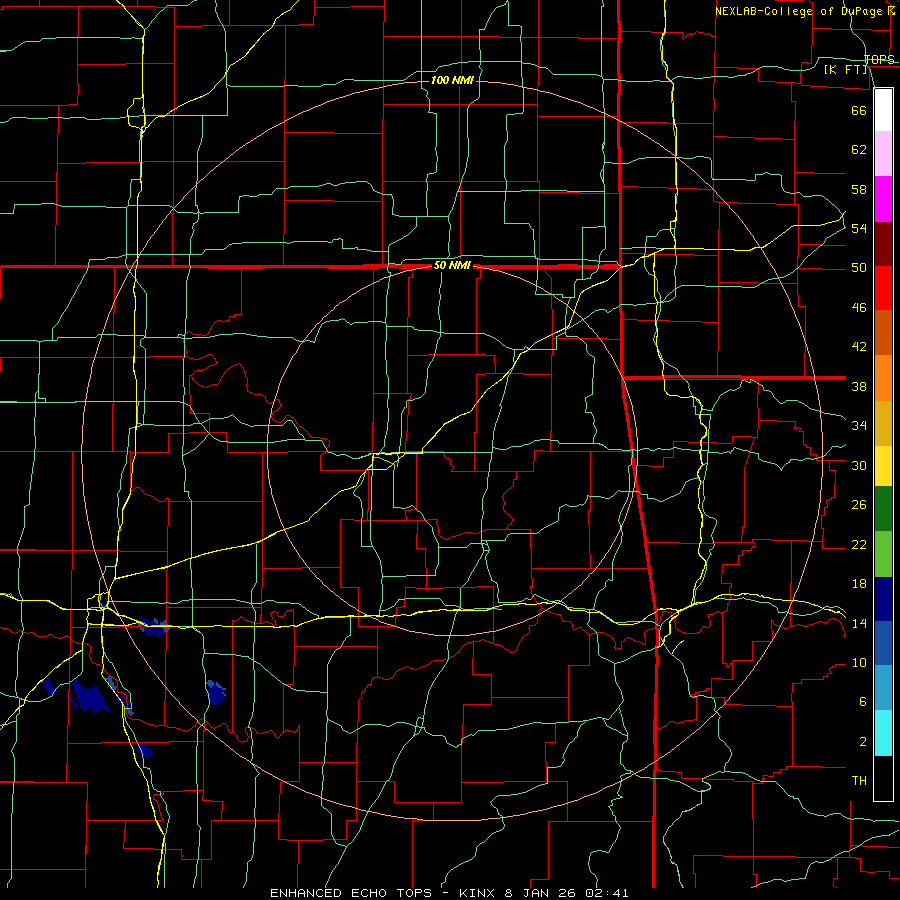Click the "54" scale label
Image resolution: width=900 pixels, height=900 pixels.
tap(859, 228)
